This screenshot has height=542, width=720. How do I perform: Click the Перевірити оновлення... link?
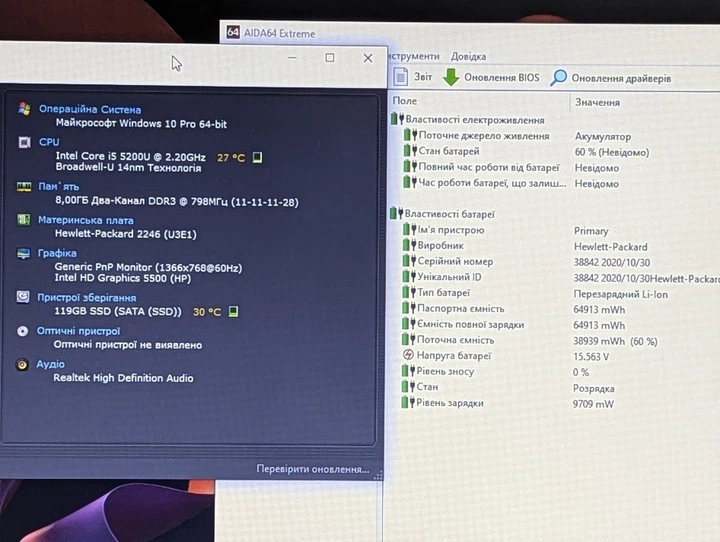[313, 469]
